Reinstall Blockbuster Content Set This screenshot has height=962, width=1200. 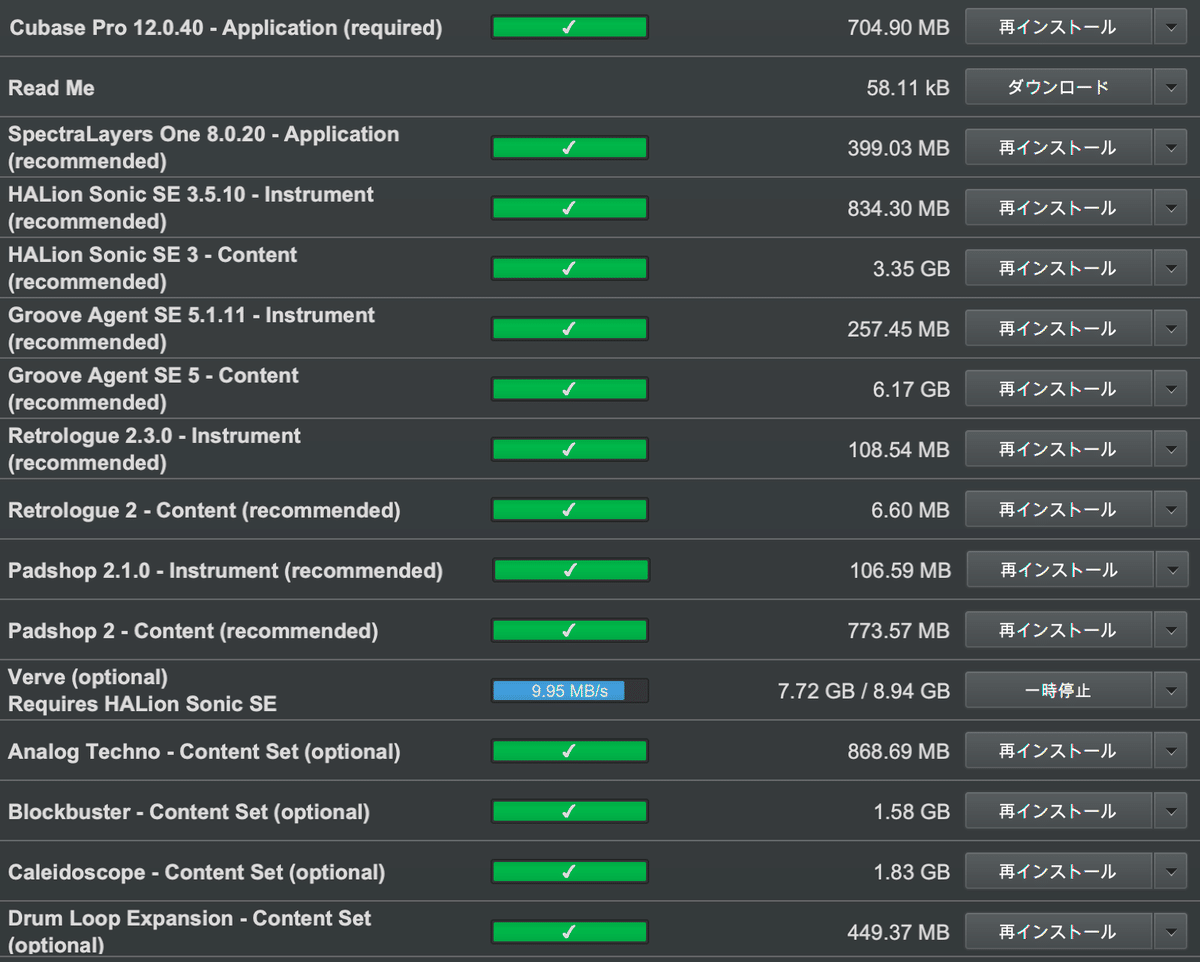click(1058, 811)
